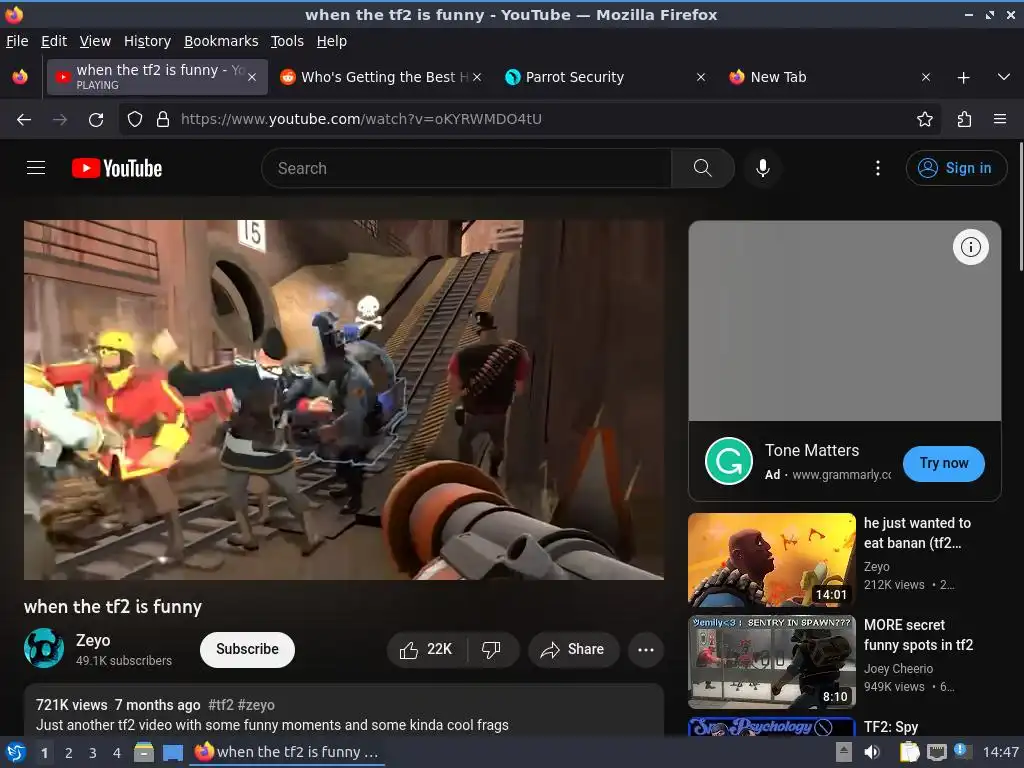Open the Help menu

pyautogui.click(x=332, y=41)
